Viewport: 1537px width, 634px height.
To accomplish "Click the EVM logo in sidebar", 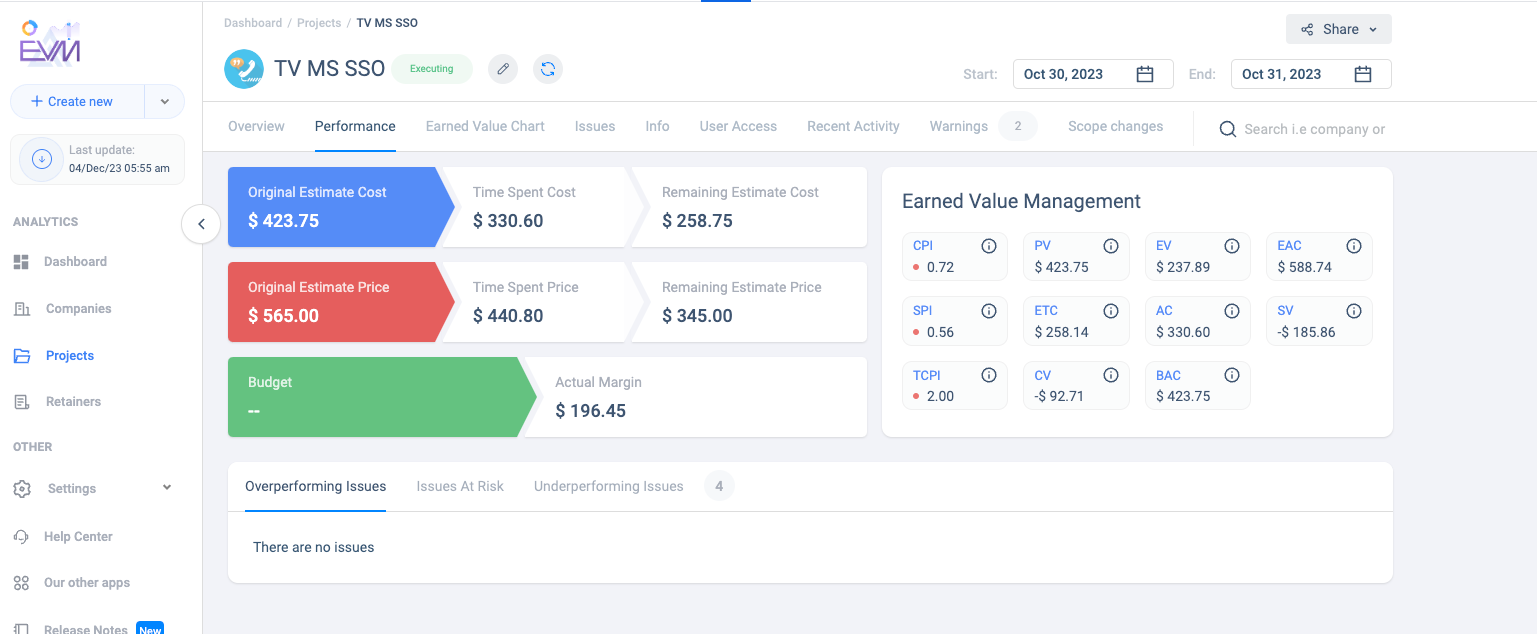I will pyautogui.click(x=50, y=43).
